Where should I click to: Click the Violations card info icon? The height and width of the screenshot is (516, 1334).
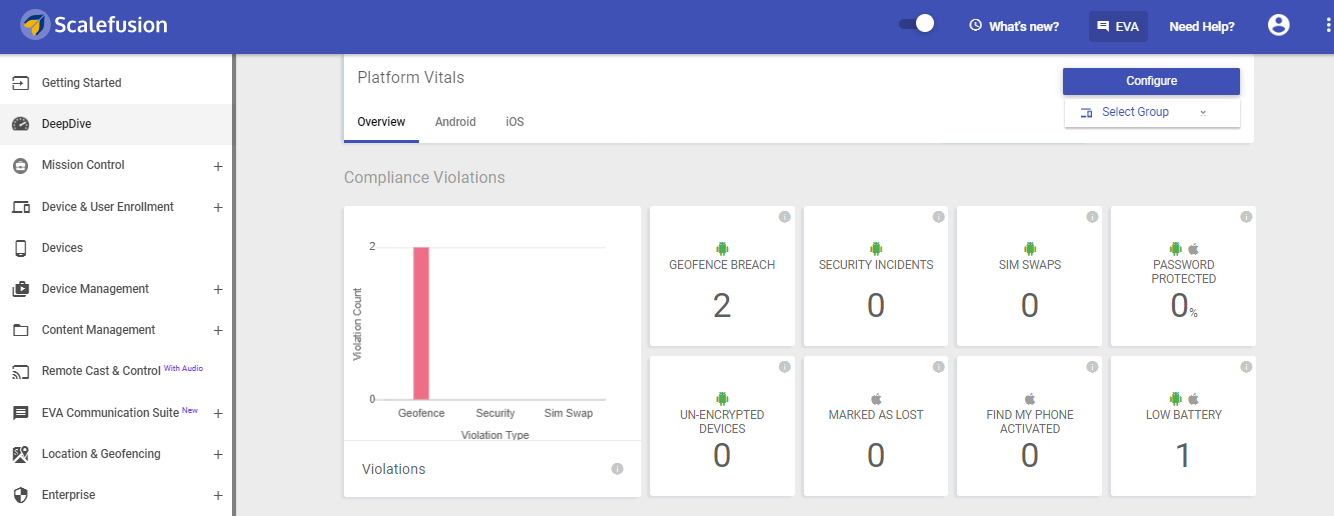617,469
